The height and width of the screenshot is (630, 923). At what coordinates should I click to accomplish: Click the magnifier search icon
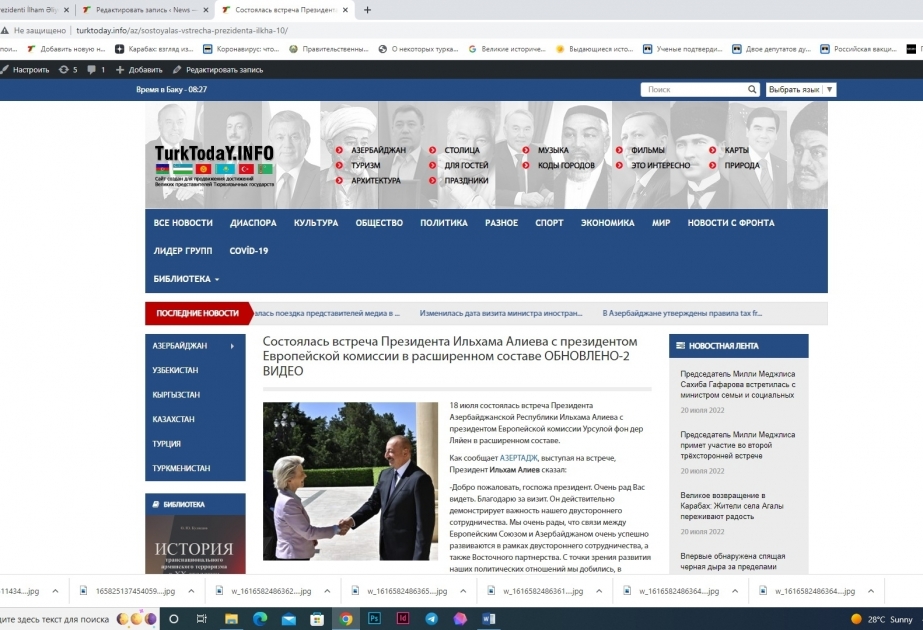(752, 89)
